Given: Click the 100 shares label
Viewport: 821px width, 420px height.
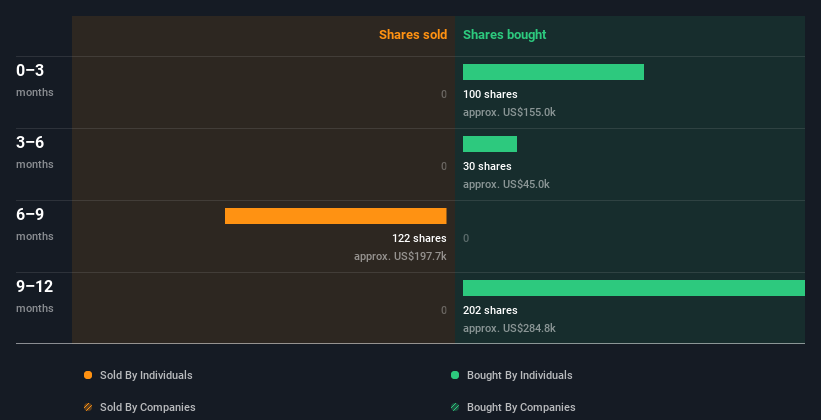Looking at the screenshot, I should (490, 94).
